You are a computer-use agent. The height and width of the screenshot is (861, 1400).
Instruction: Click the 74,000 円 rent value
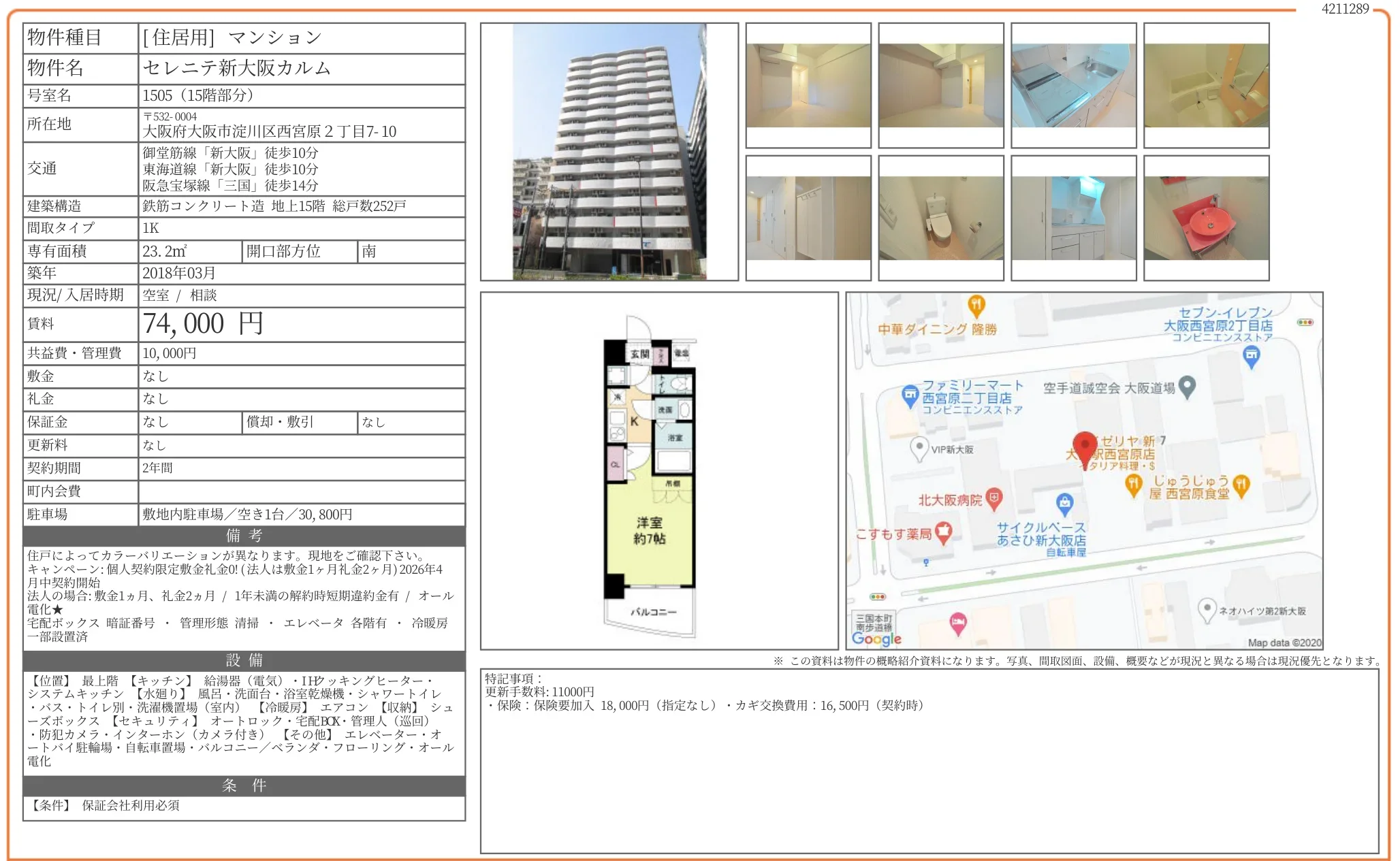click(203, 324)
